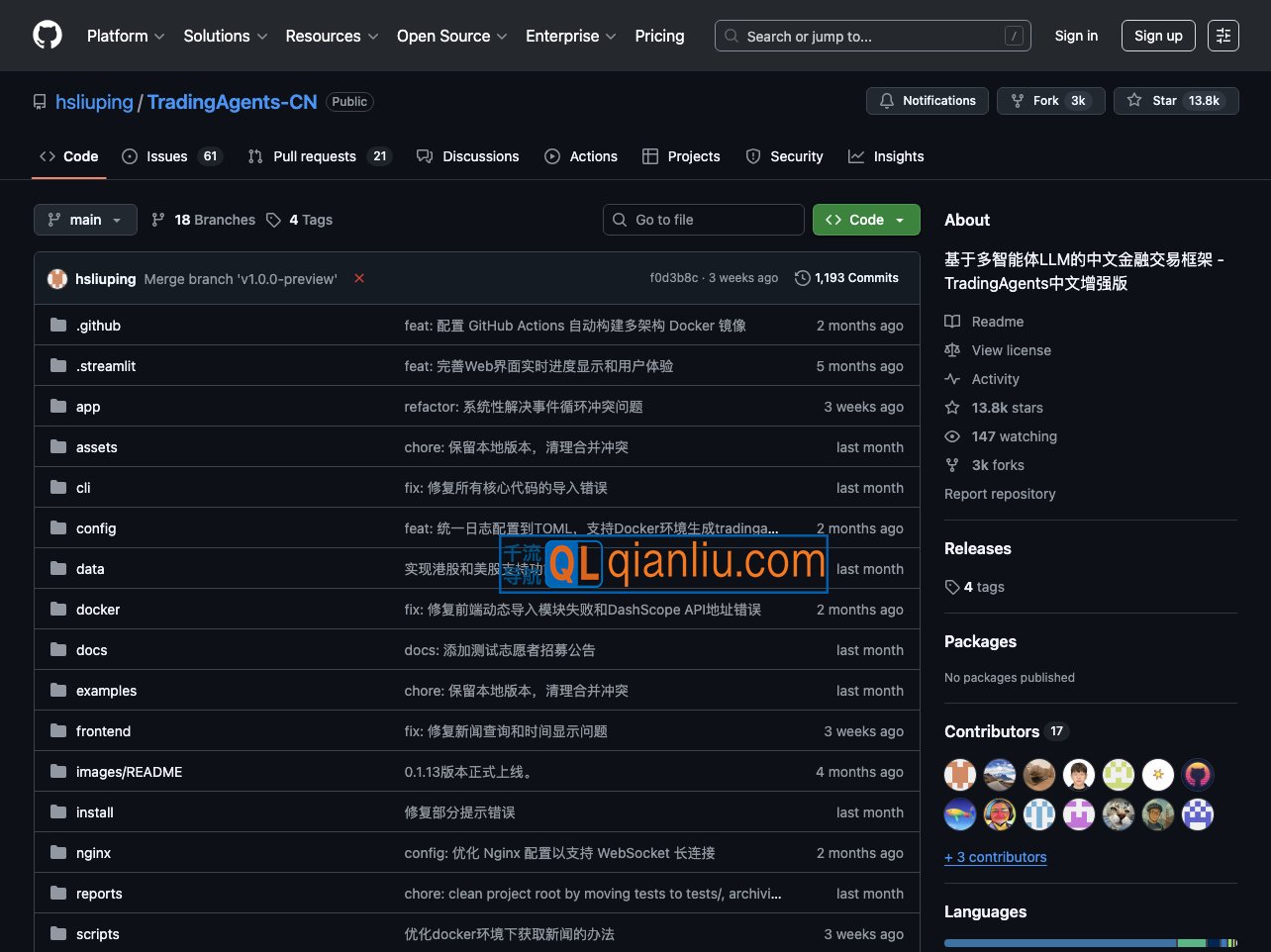1271x952 pixels.
Task: Click the failed check X next to commit message
Action: (358, 278)
